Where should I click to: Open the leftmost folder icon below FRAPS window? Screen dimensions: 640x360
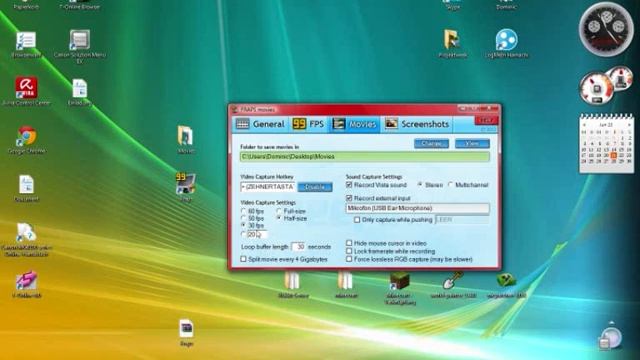point(292,281)
